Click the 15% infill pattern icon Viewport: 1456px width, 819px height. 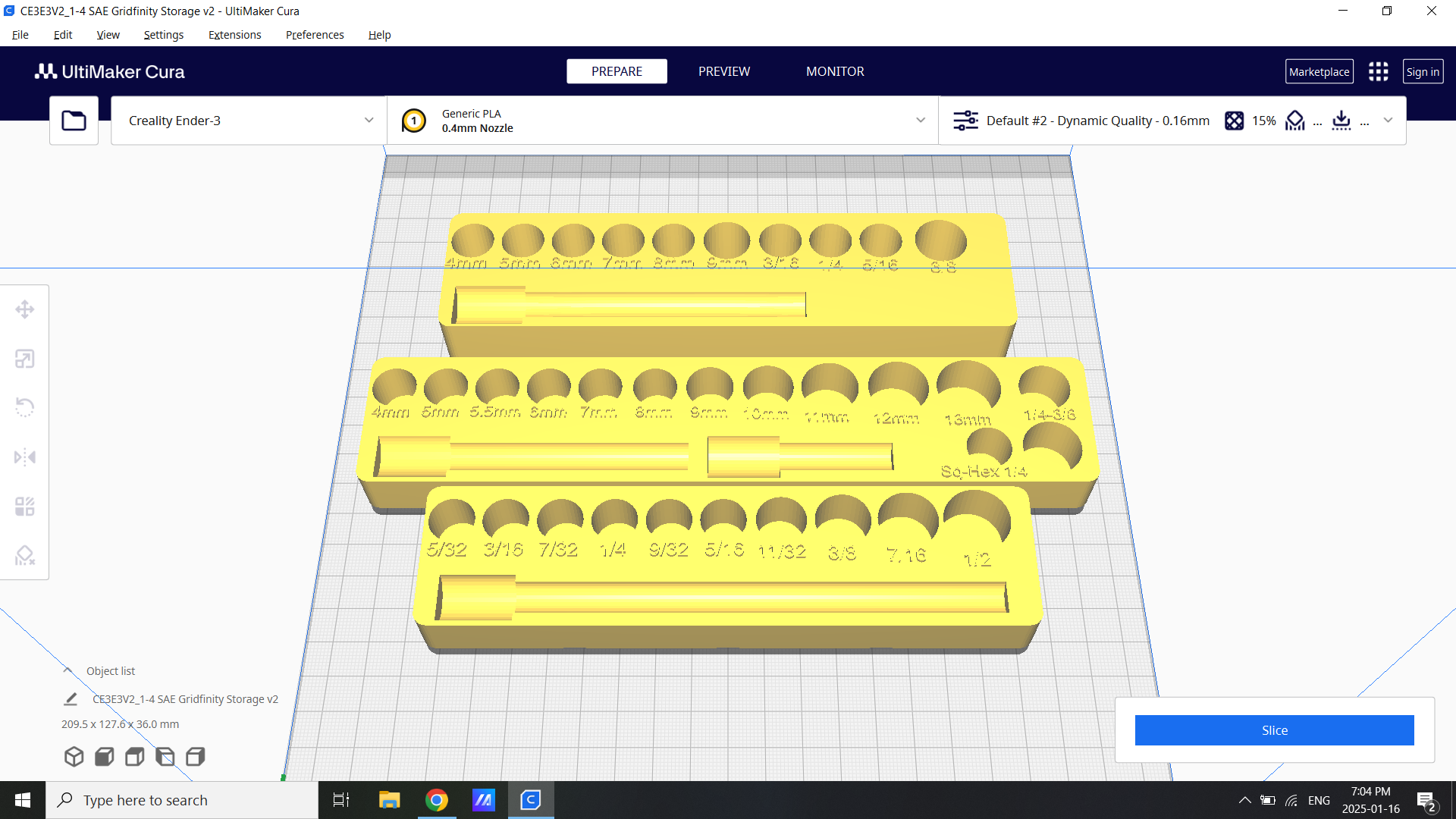click(1234, 121)
